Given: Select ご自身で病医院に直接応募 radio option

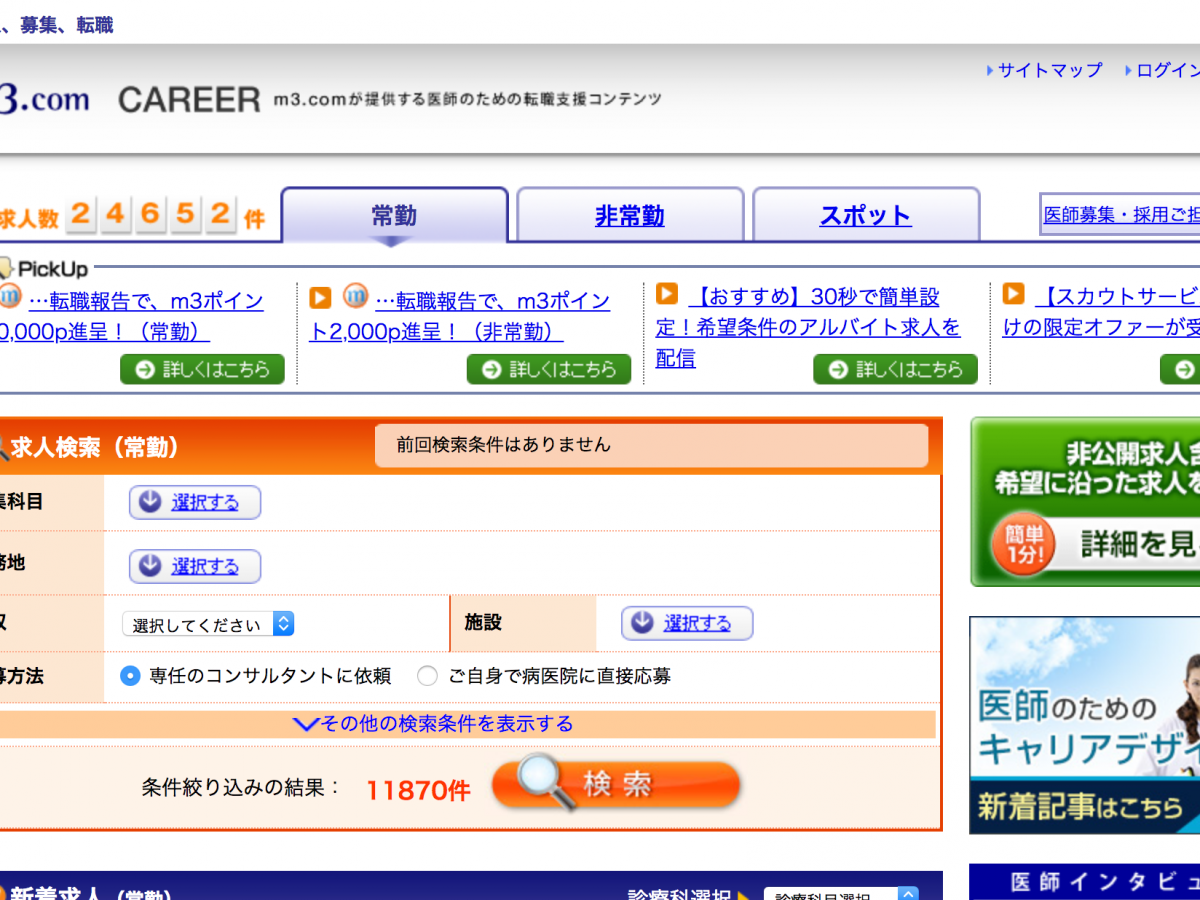Looking at the screenshot, I should pos(428,676).
